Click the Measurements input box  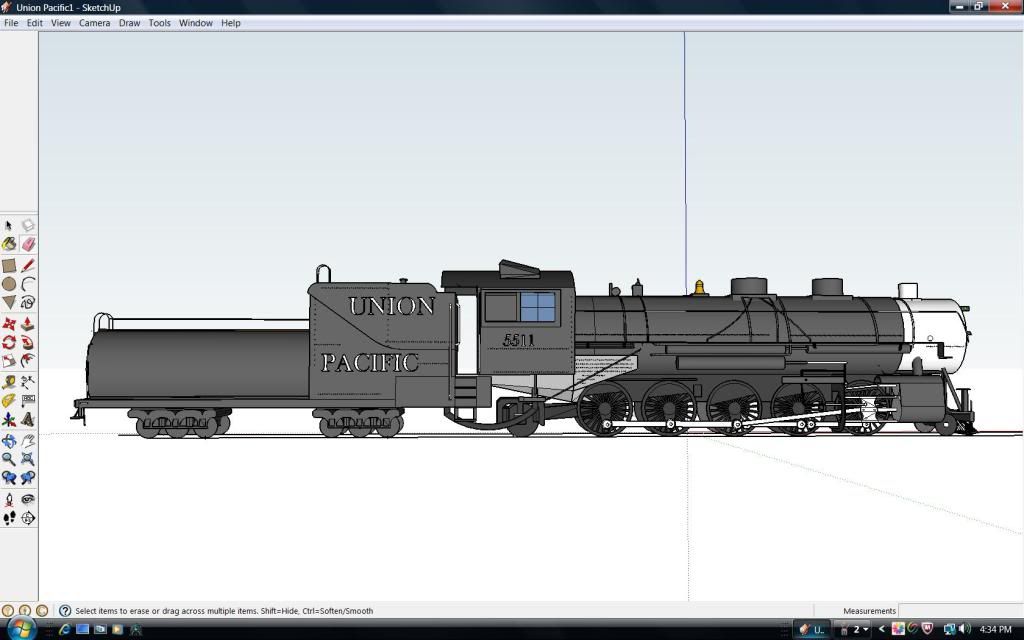tap(960, 611)
